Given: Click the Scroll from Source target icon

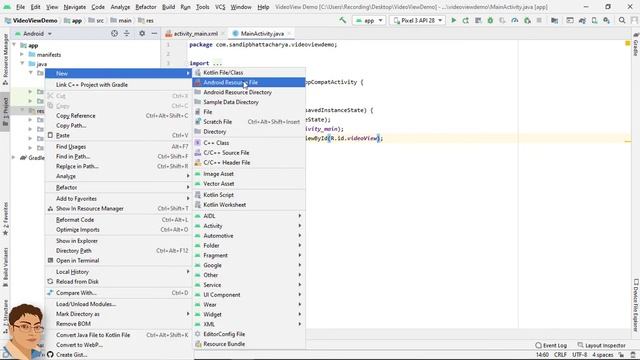Looking at the screenshot, I should coord(114,33).
